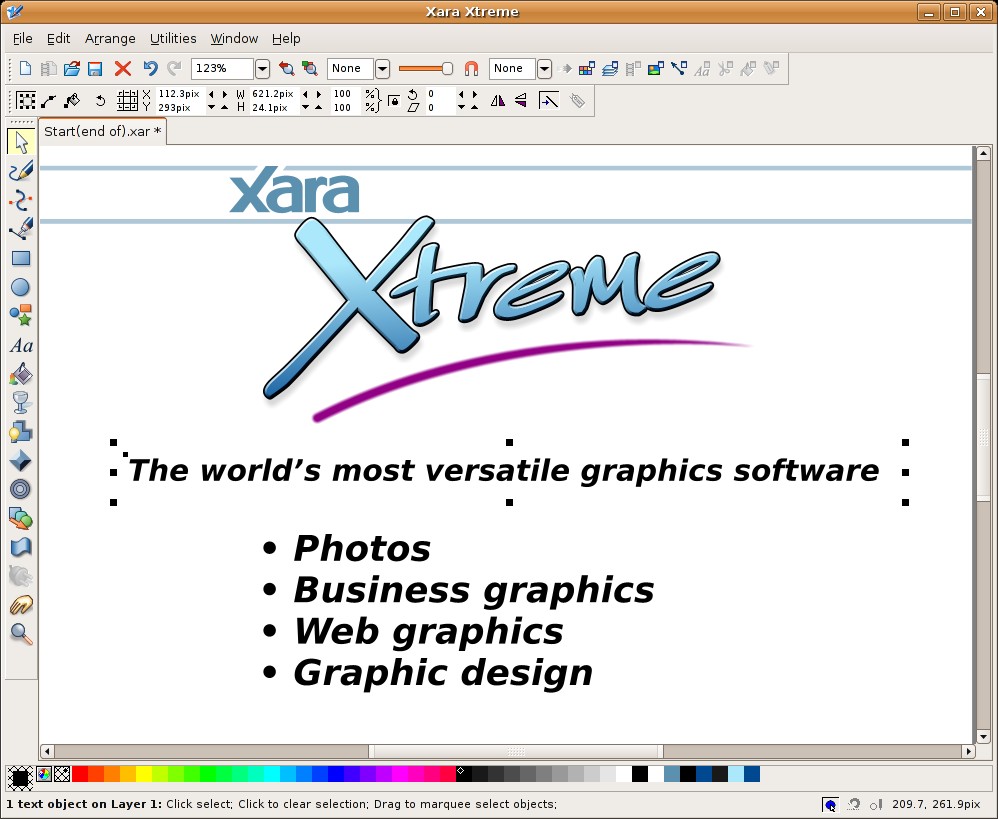Open the Layer gallery
Viewport: 998px width, 819px height.
(610, 68)
